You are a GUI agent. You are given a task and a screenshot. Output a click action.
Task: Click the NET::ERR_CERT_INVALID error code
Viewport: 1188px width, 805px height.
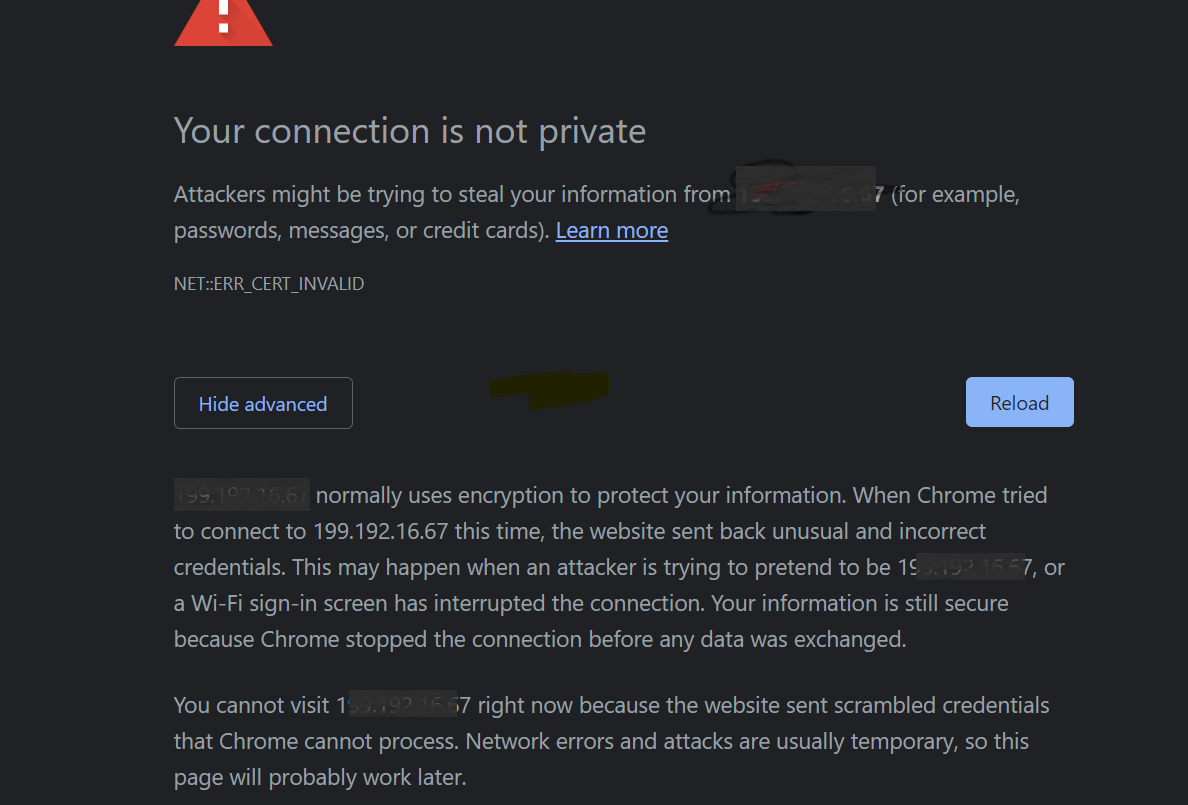[269, 284]
